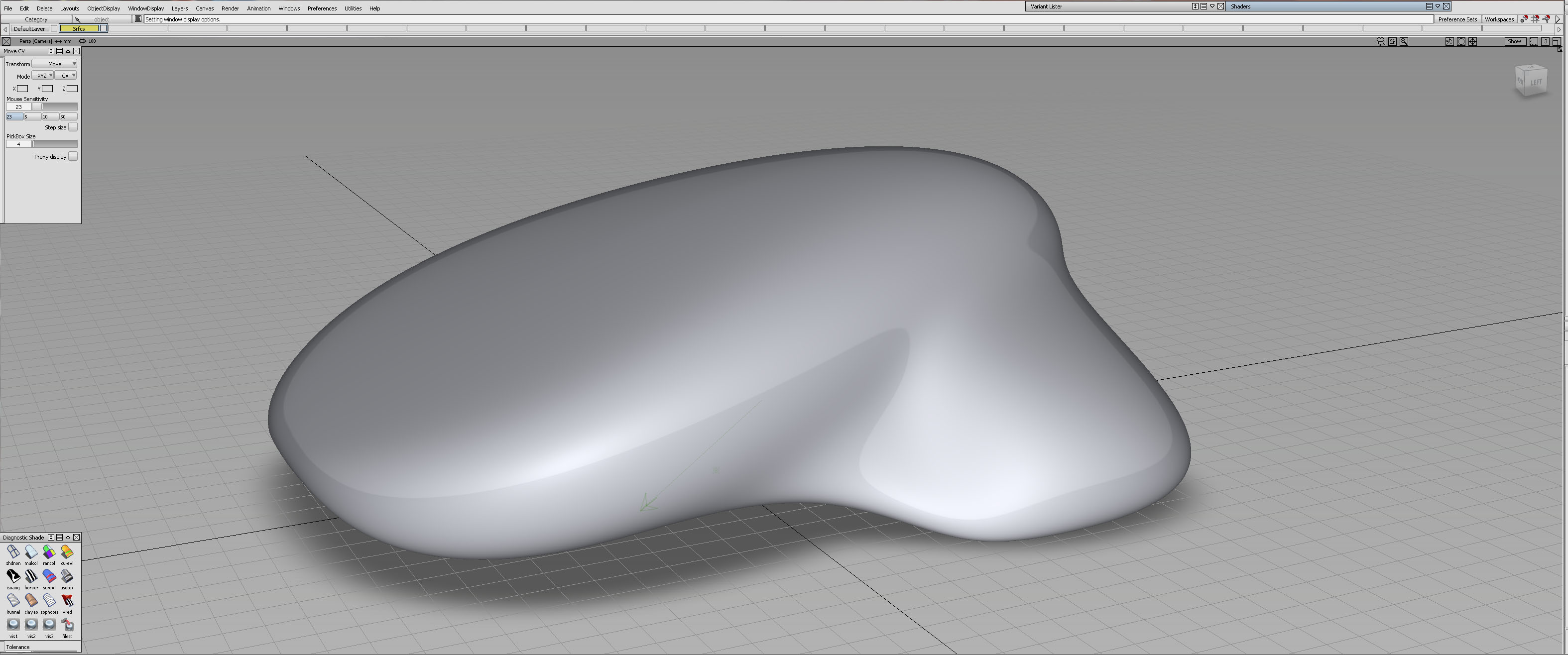Click the grid snap magnet icon
Viewport: 1568px width, 655px height.
point(1535,19)
